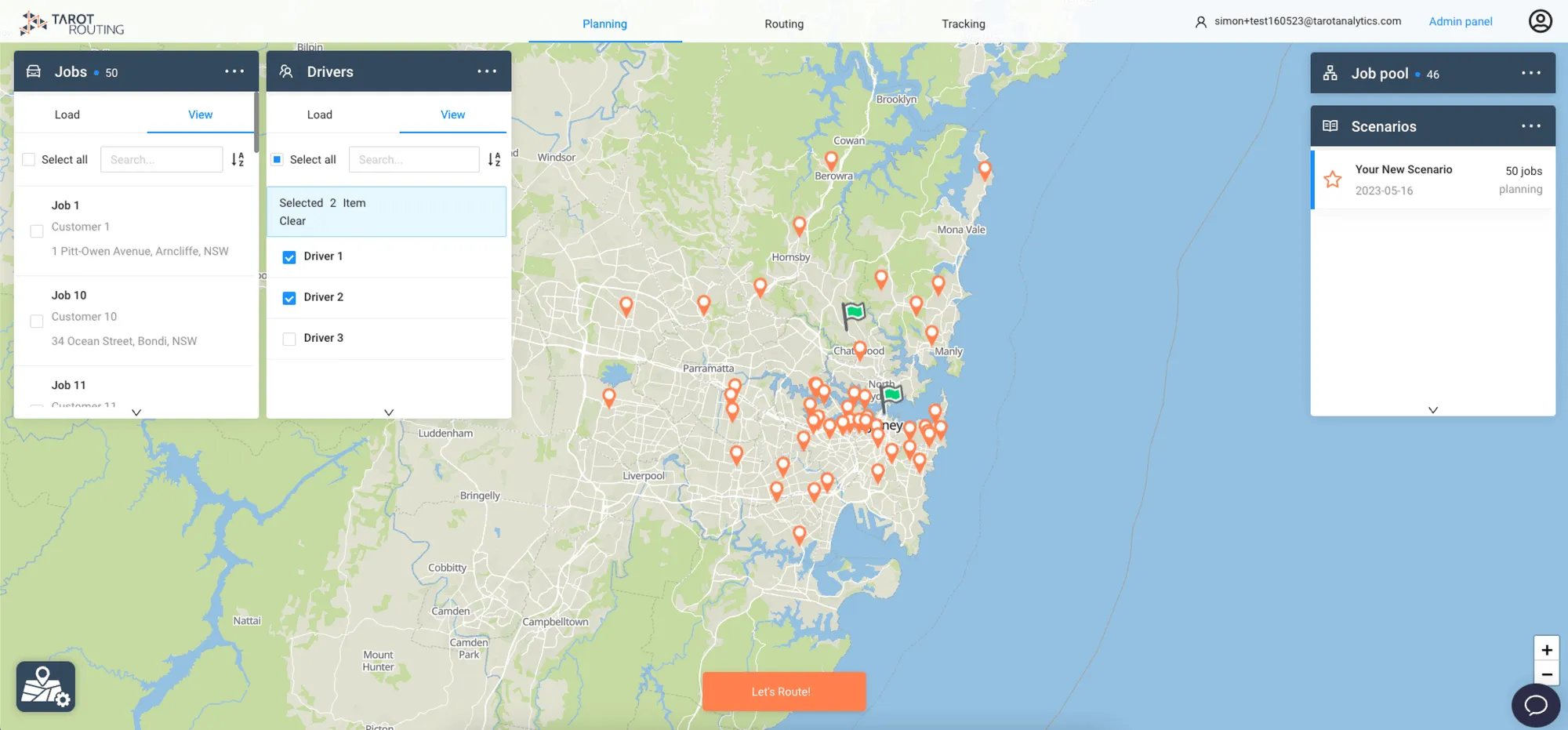Uncheck the Driver 1 checkbox
The image size is (1568, 730).
coord(289,257)
